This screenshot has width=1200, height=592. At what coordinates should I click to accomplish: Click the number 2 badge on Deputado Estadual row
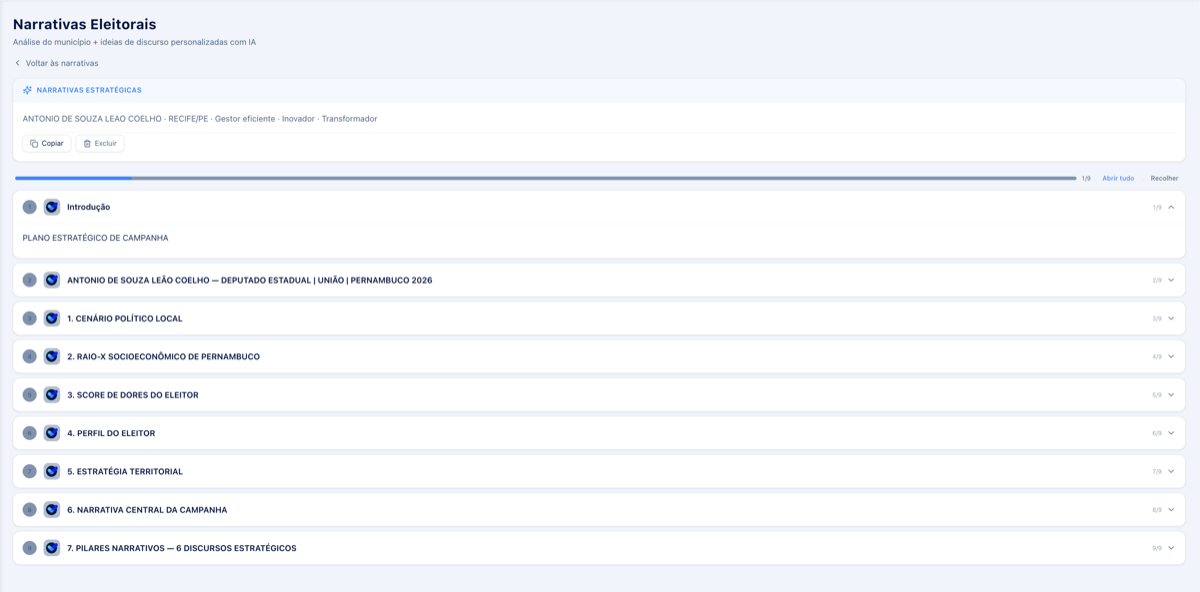click(30, 280)
